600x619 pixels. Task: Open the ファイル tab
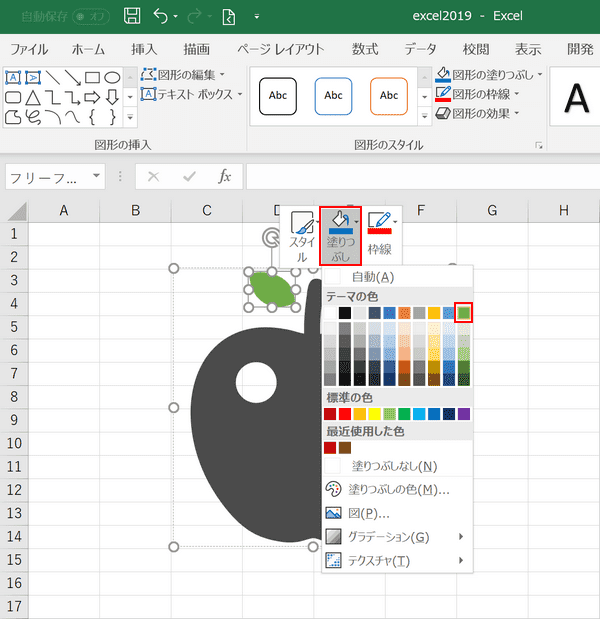coord(29,49)
